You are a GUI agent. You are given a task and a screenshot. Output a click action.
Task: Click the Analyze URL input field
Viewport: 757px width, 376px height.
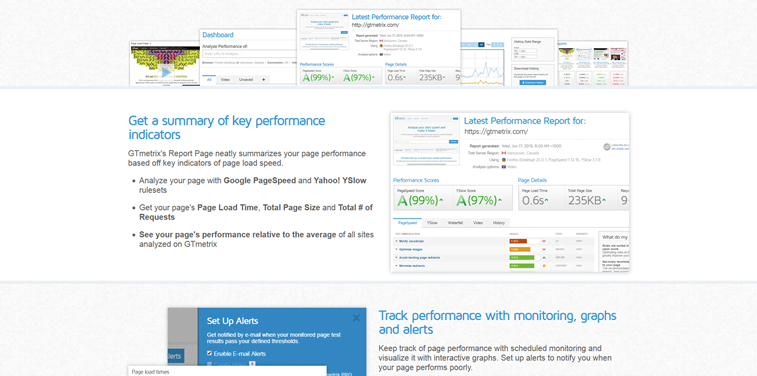250,54
